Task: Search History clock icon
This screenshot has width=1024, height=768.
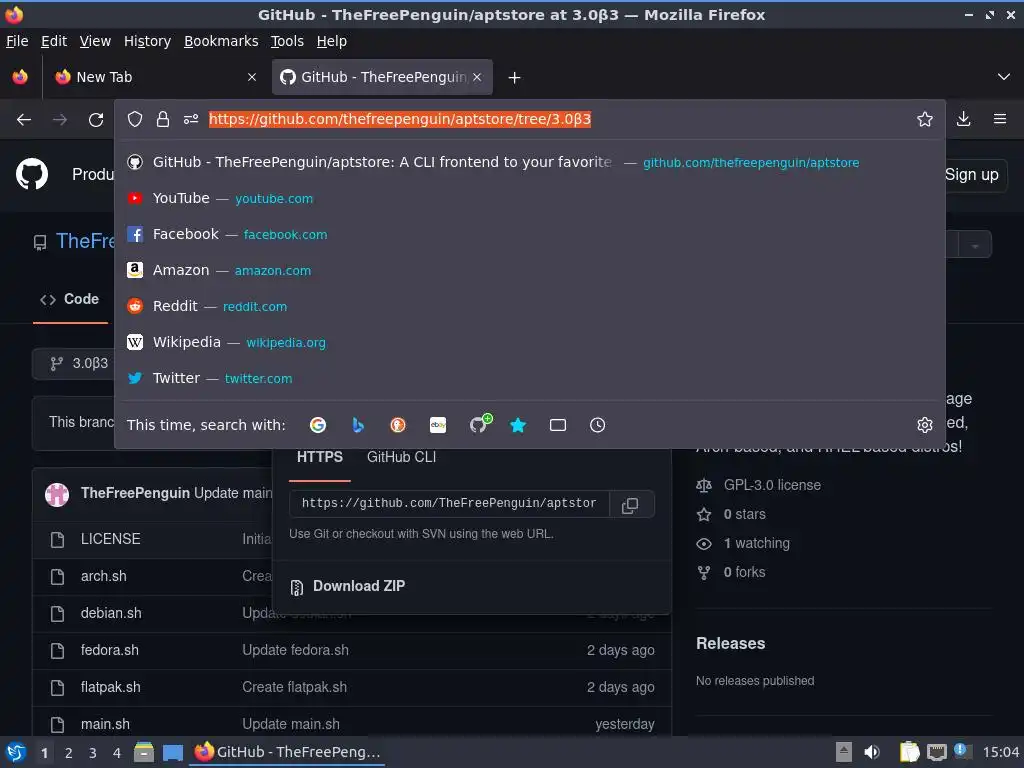Action: (x=598, y=425)
